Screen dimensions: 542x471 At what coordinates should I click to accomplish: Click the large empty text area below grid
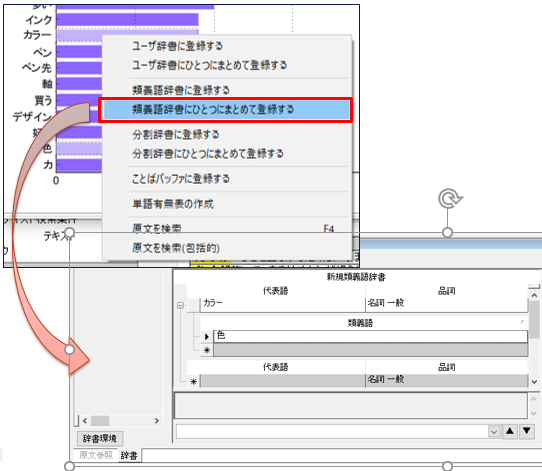[x=351, y=405]
